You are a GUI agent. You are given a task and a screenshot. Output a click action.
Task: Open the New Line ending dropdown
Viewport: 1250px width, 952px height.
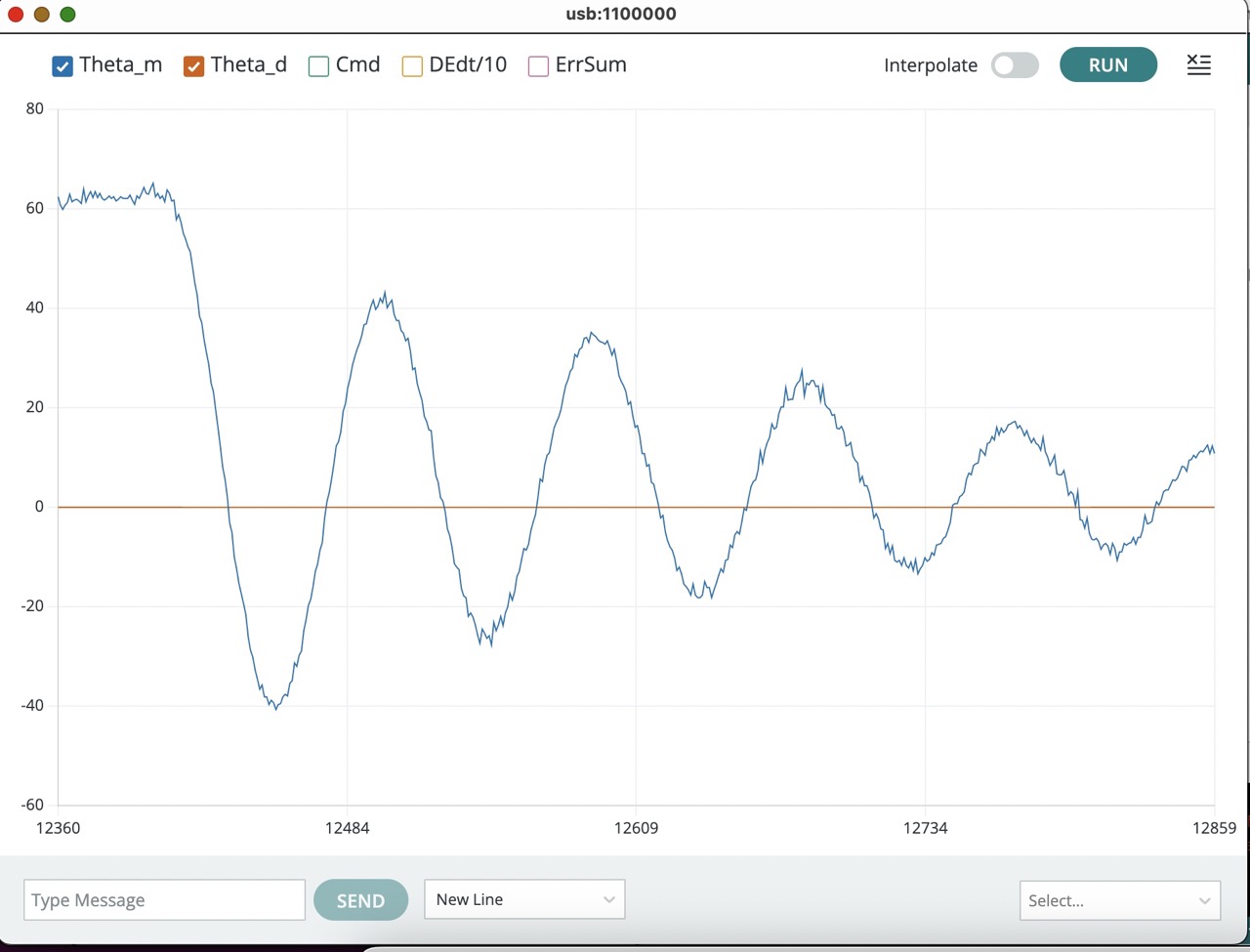pos(524,899)
